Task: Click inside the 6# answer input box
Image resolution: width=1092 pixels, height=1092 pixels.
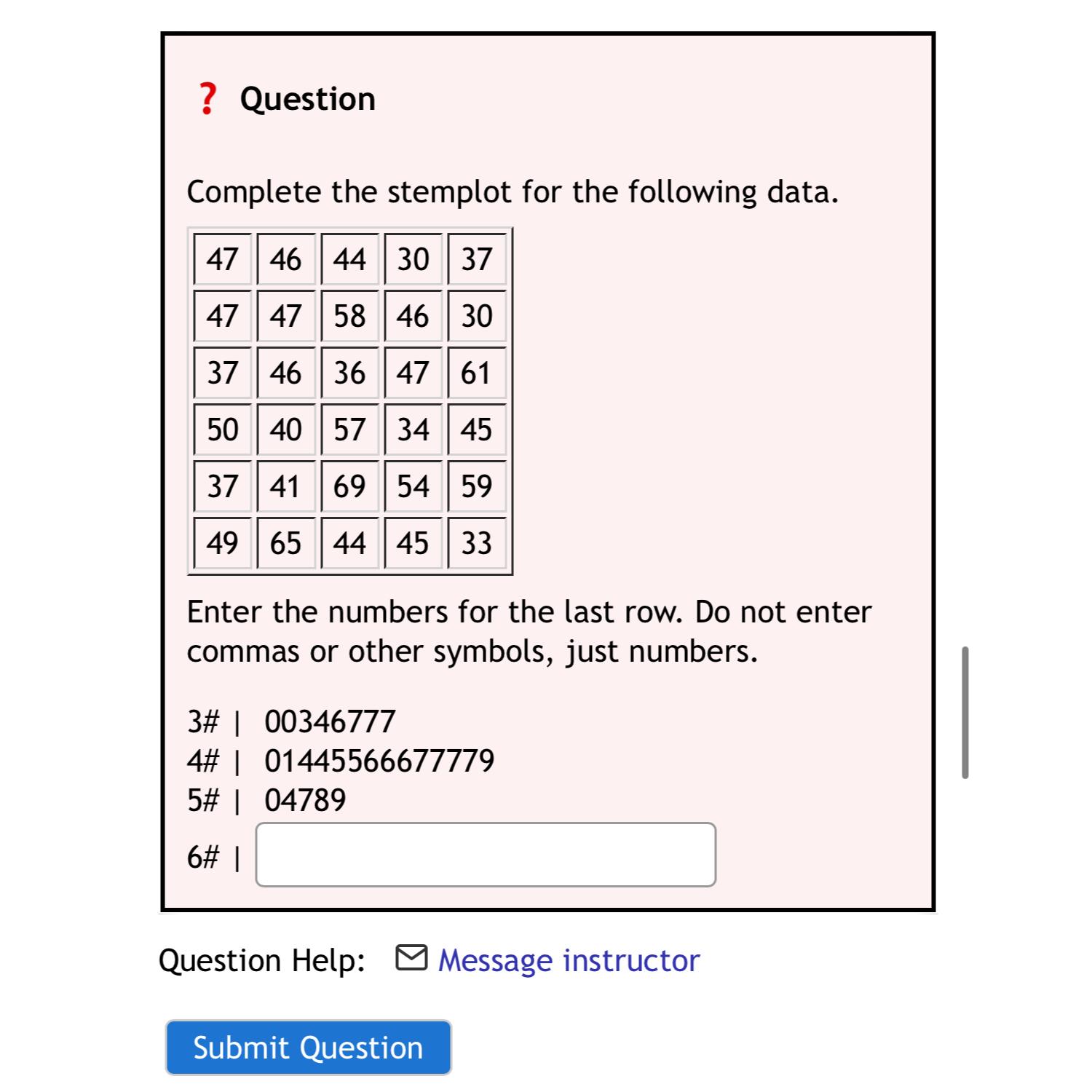Action: click(x=484, y=856)
